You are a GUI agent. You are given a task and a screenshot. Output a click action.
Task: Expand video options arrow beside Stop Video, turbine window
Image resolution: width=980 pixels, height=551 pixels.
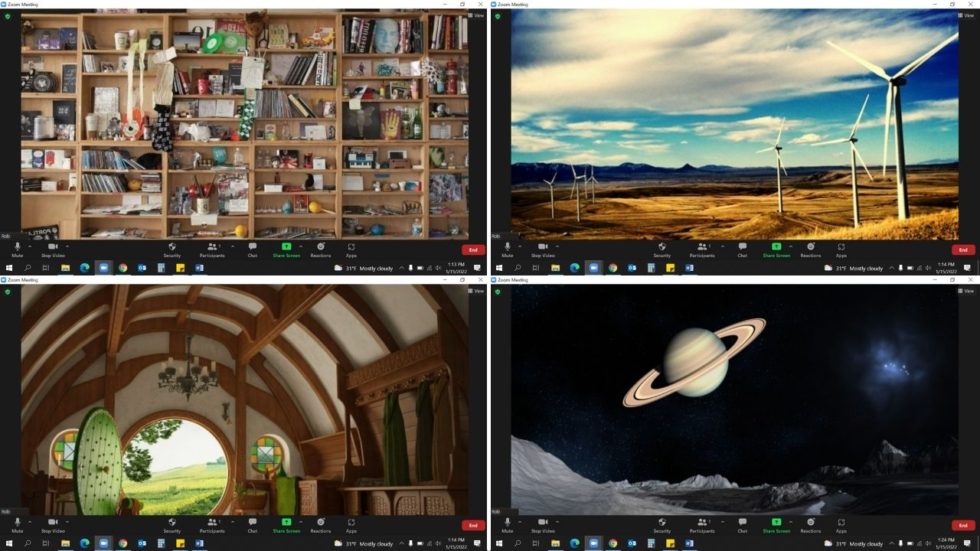556,245
